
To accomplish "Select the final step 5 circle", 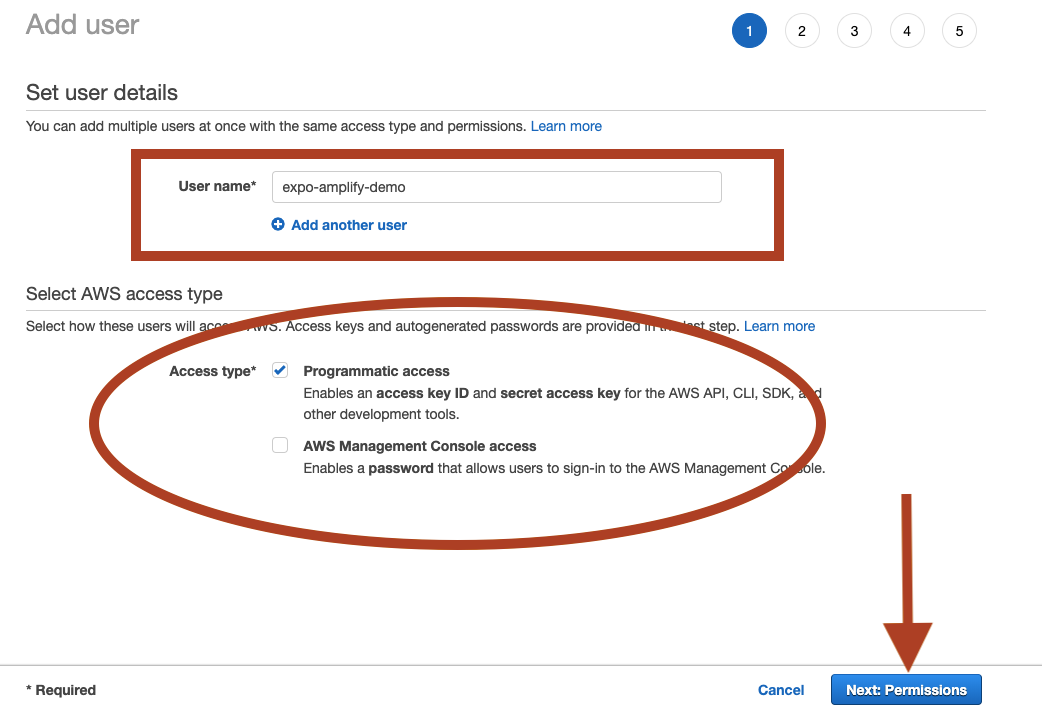I will (959, 30).
